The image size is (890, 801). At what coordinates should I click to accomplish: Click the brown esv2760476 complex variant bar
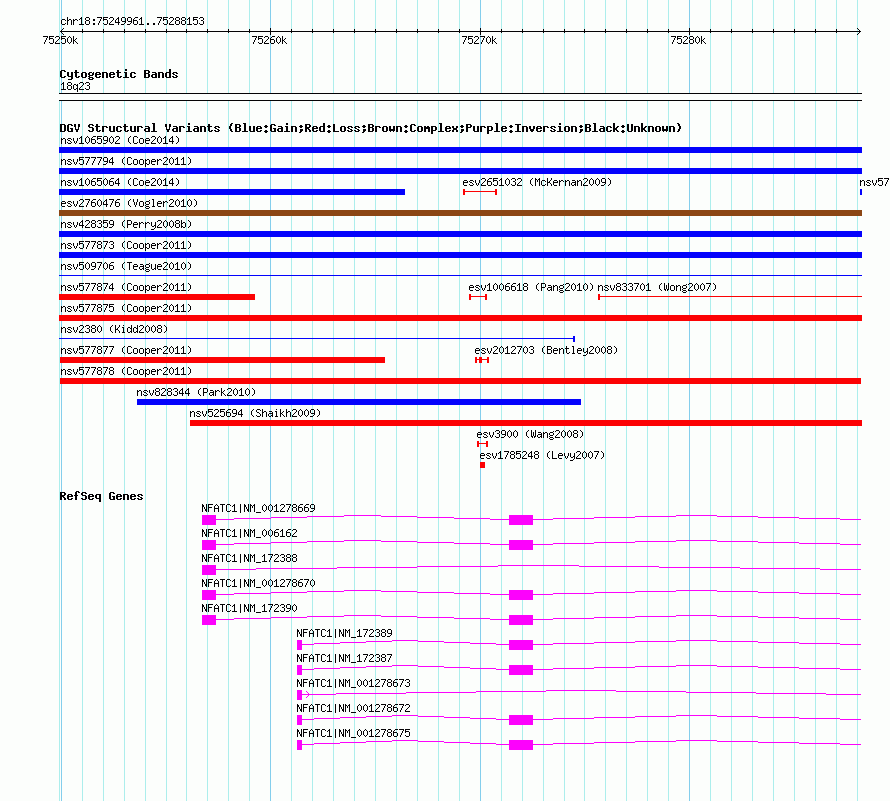pos(460,213)
